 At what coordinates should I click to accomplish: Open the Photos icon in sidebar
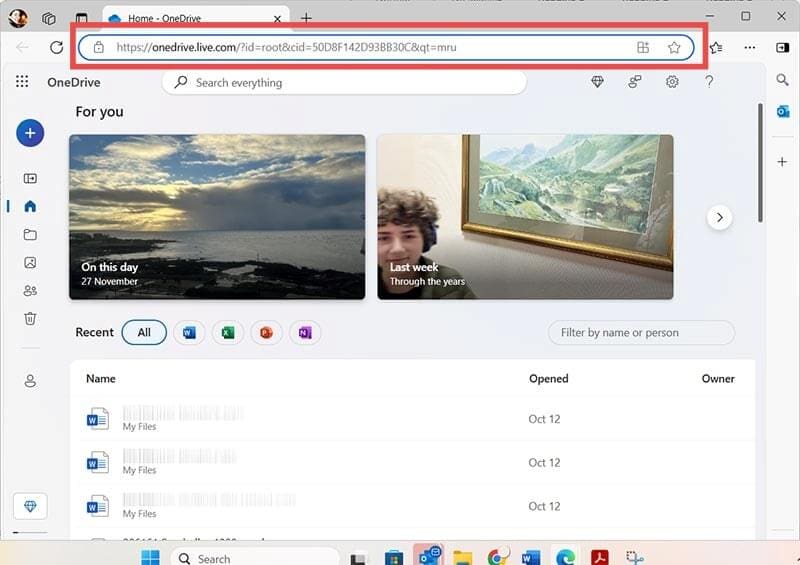tap(30, 263)
